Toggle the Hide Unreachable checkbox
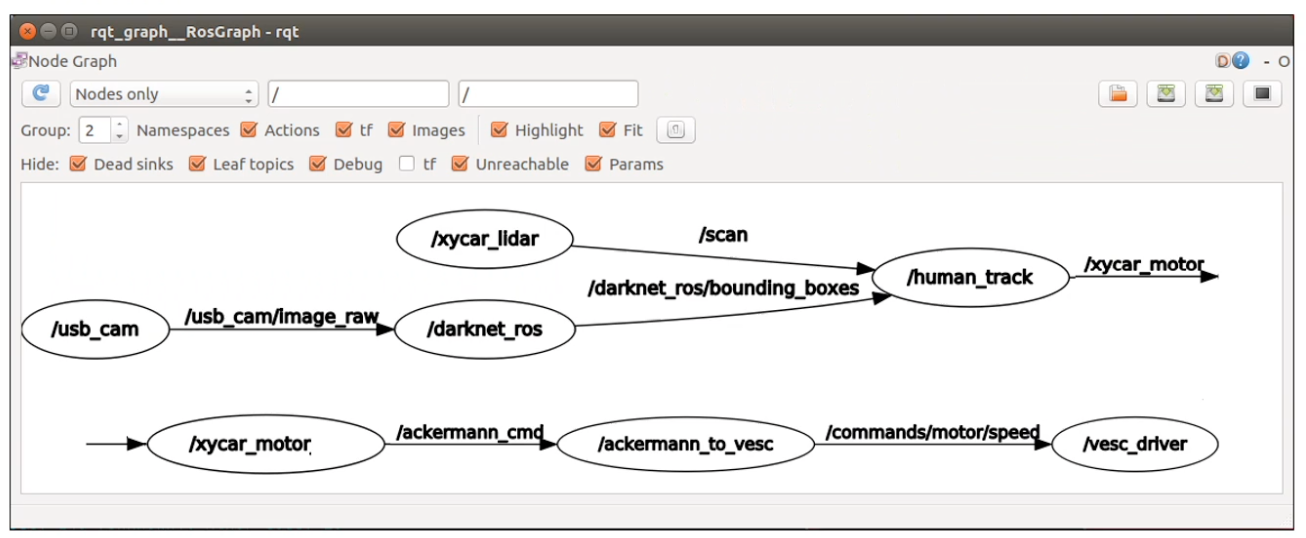The height and width of the screenshot is (538, 1306). tap(460, 164)
